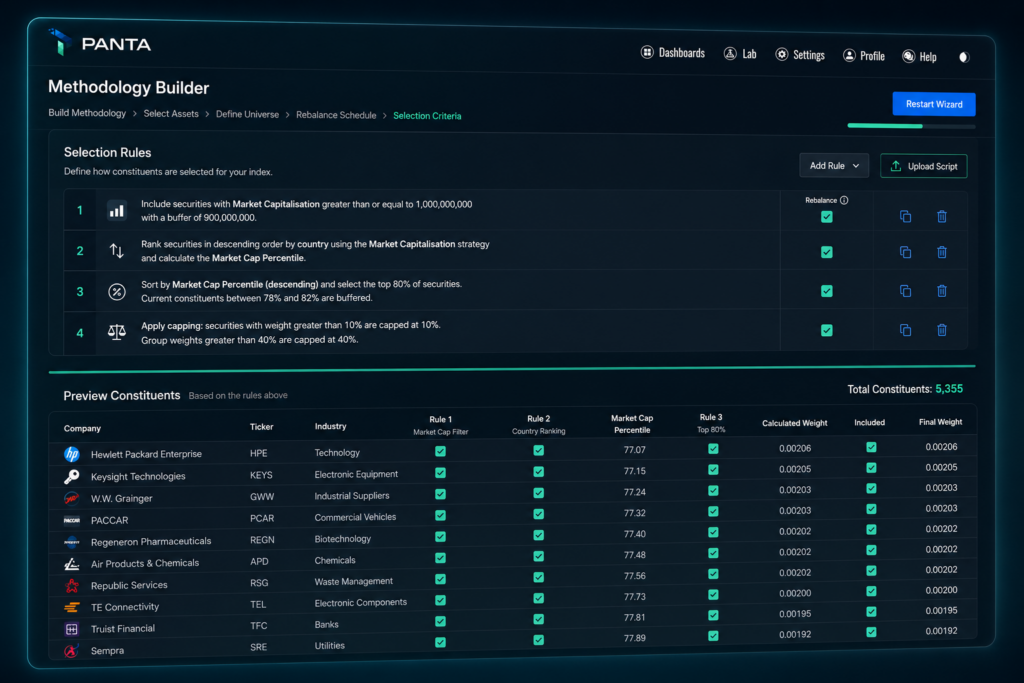Screen dimensions: 1024x683
Task: Click the Air Products & Chemicals logo
Action: [72, 564]
